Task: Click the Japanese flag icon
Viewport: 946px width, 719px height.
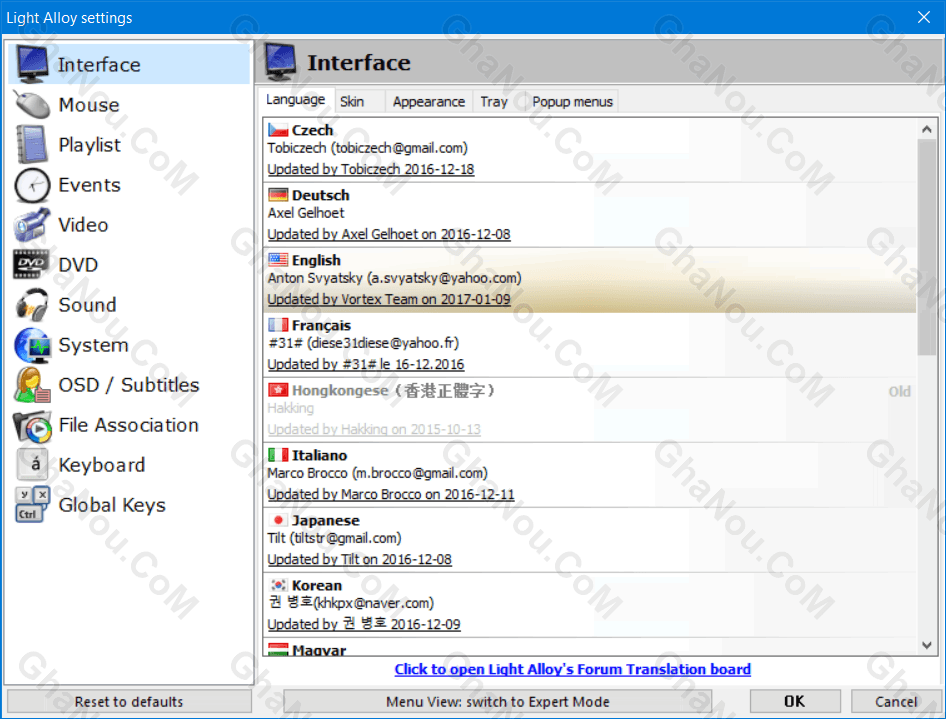Action: coord(278,520)
